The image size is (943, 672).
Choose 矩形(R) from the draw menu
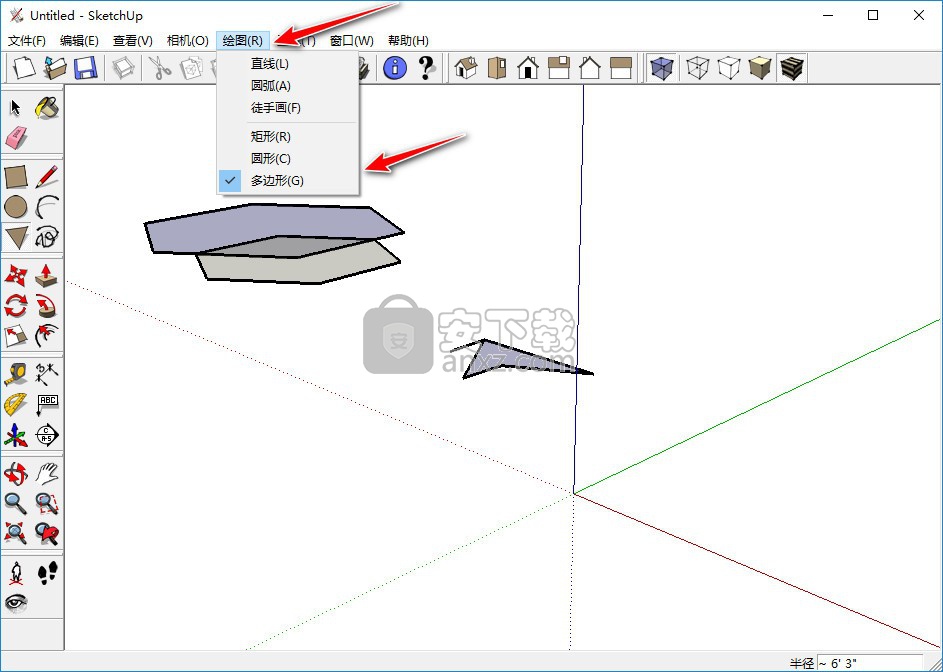coord(288,137)
